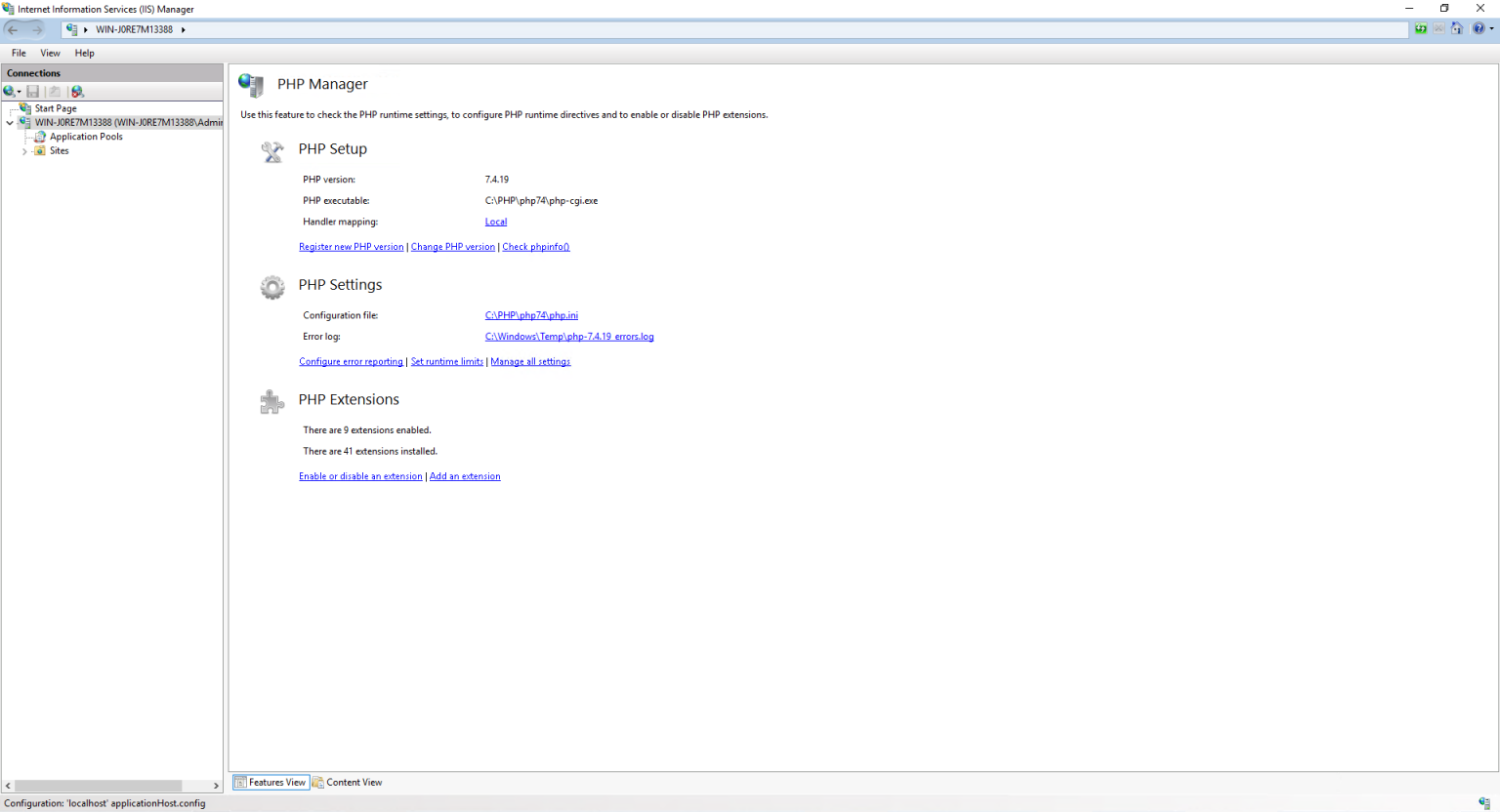Select the Application Pools tree item

pos(86,136)
